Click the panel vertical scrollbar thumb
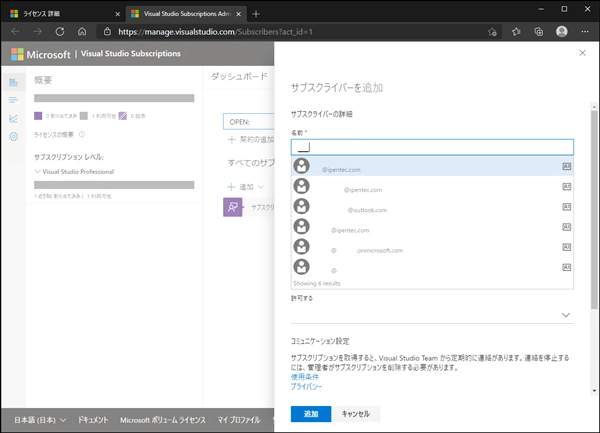Image resolution: width=600 pixels, height=433 pixels. pyautogui.click(x=594, y=210)
